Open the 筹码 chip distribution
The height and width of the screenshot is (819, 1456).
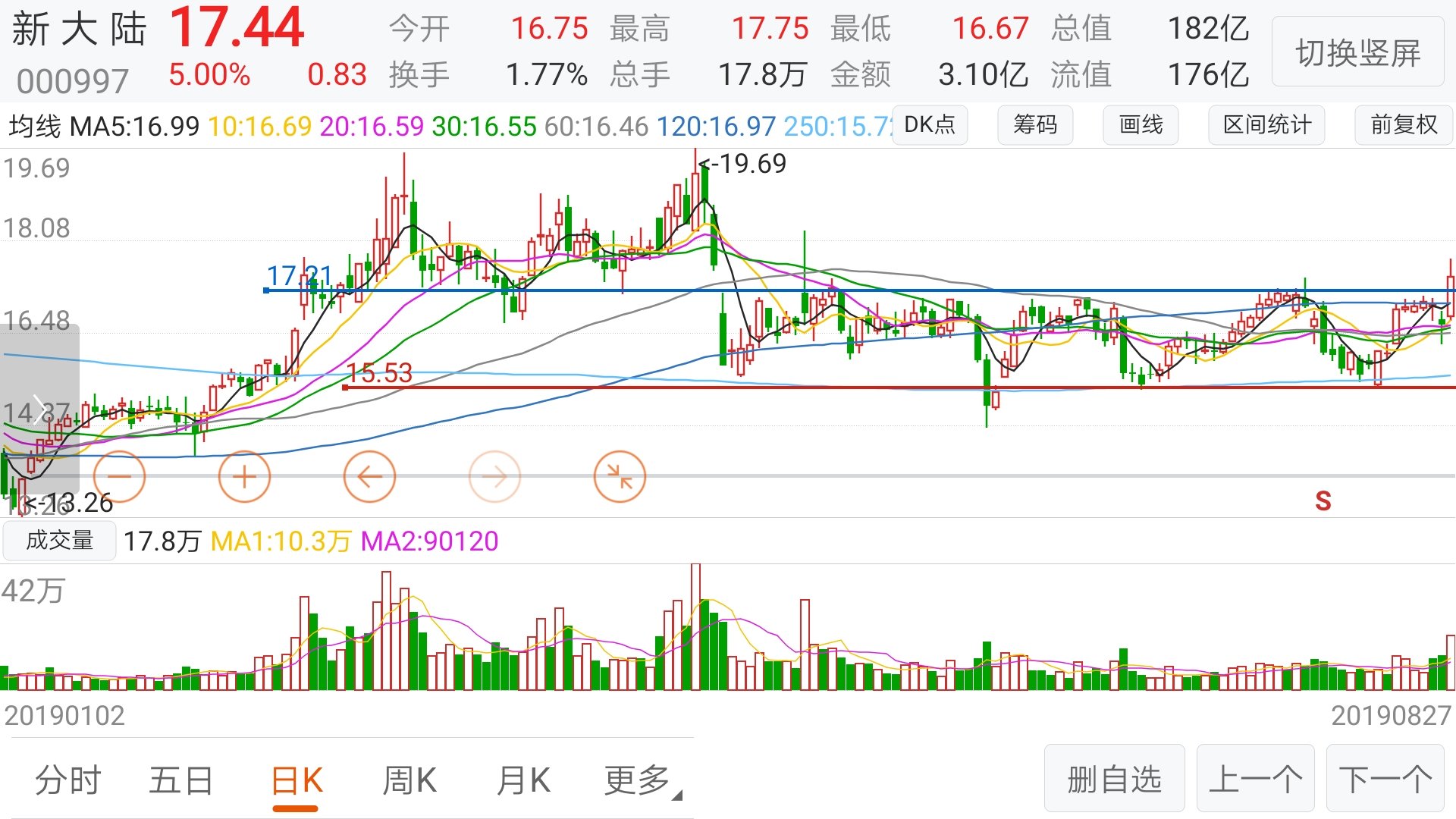tap(1035, 124)
